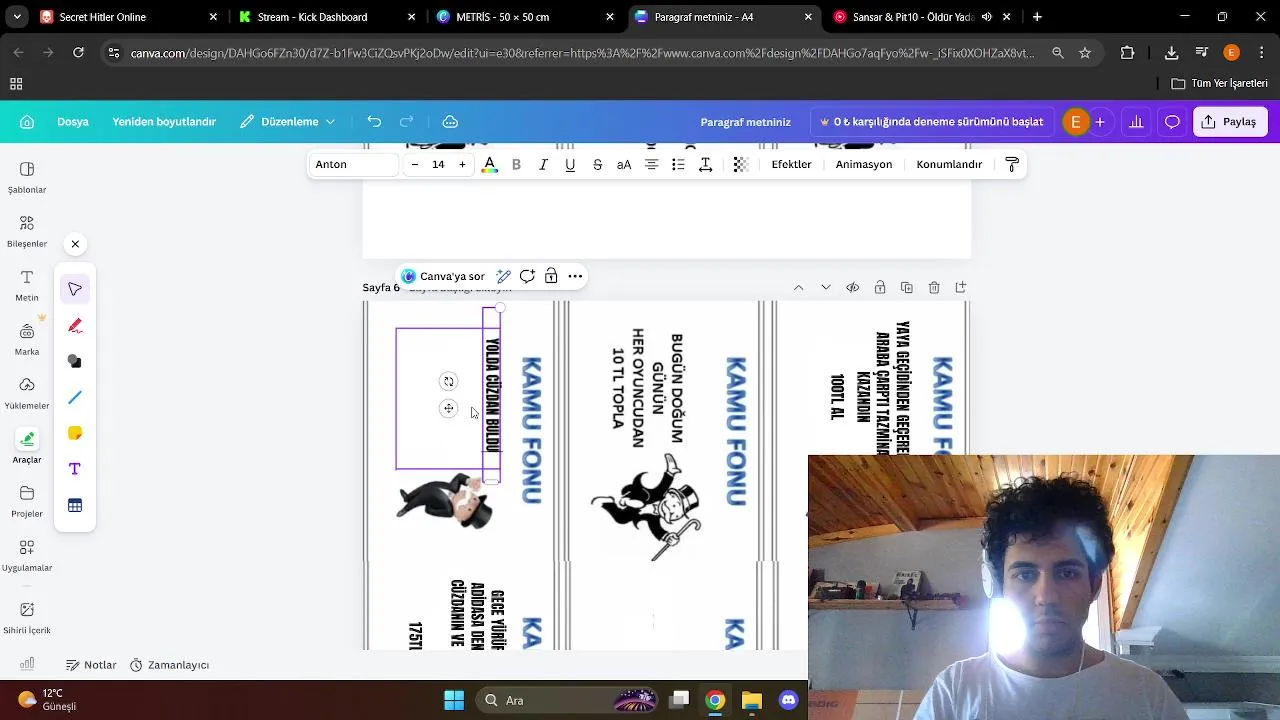Change text alignment
This screenshot has width=1280, height=720.
coord(651,164)
